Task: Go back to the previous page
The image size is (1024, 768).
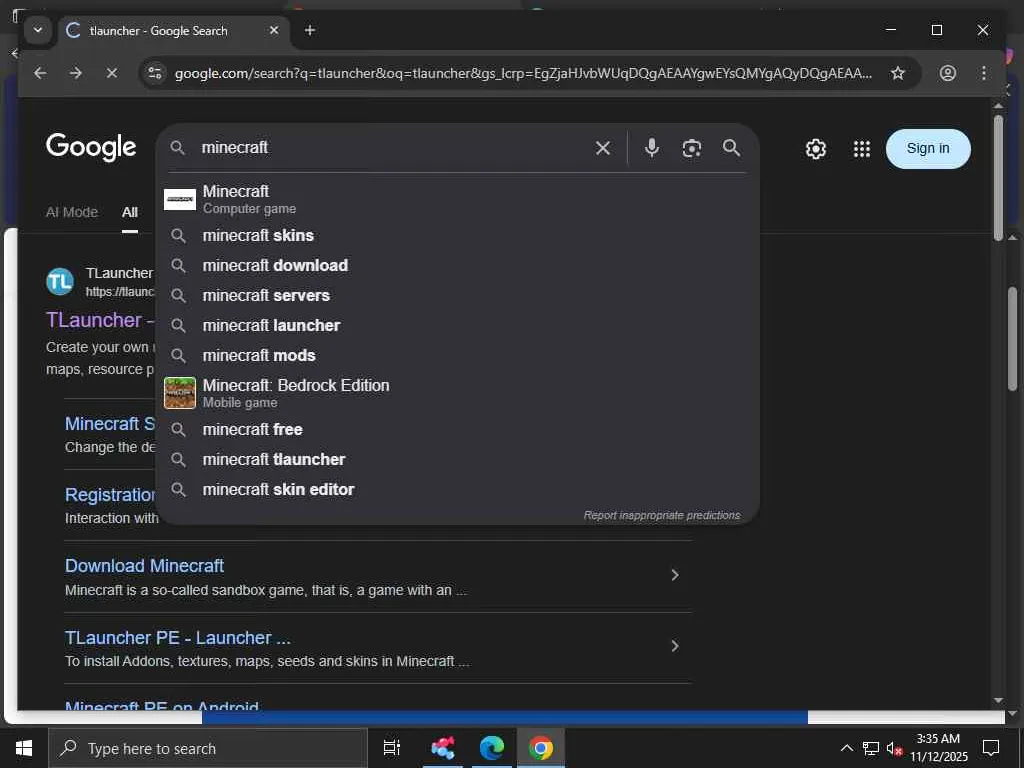Action: point(40,73)
